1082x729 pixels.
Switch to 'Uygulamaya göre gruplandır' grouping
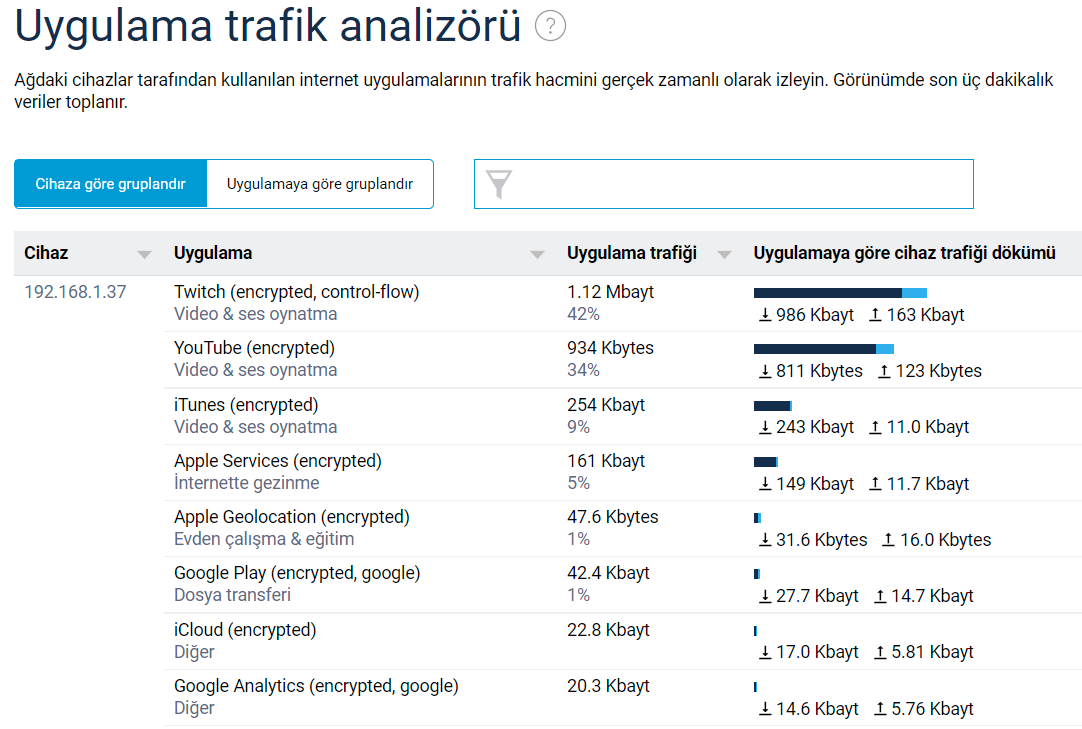click(x=320, y=184)
